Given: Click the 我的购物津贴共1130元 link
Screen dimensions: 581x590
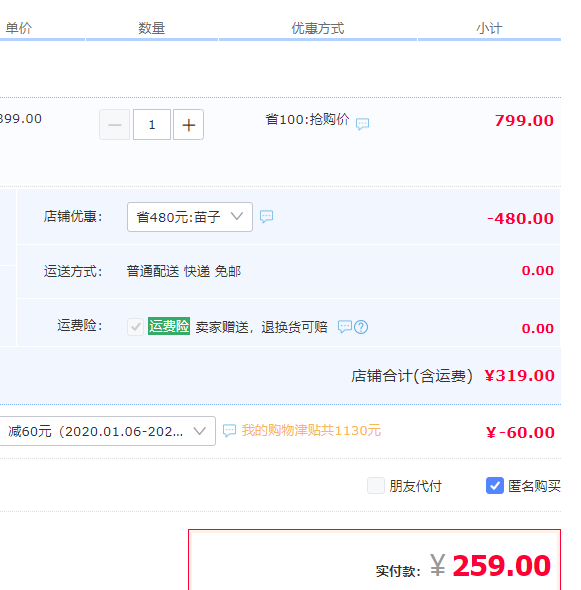Looking at the screenshot, I should 311,430.
